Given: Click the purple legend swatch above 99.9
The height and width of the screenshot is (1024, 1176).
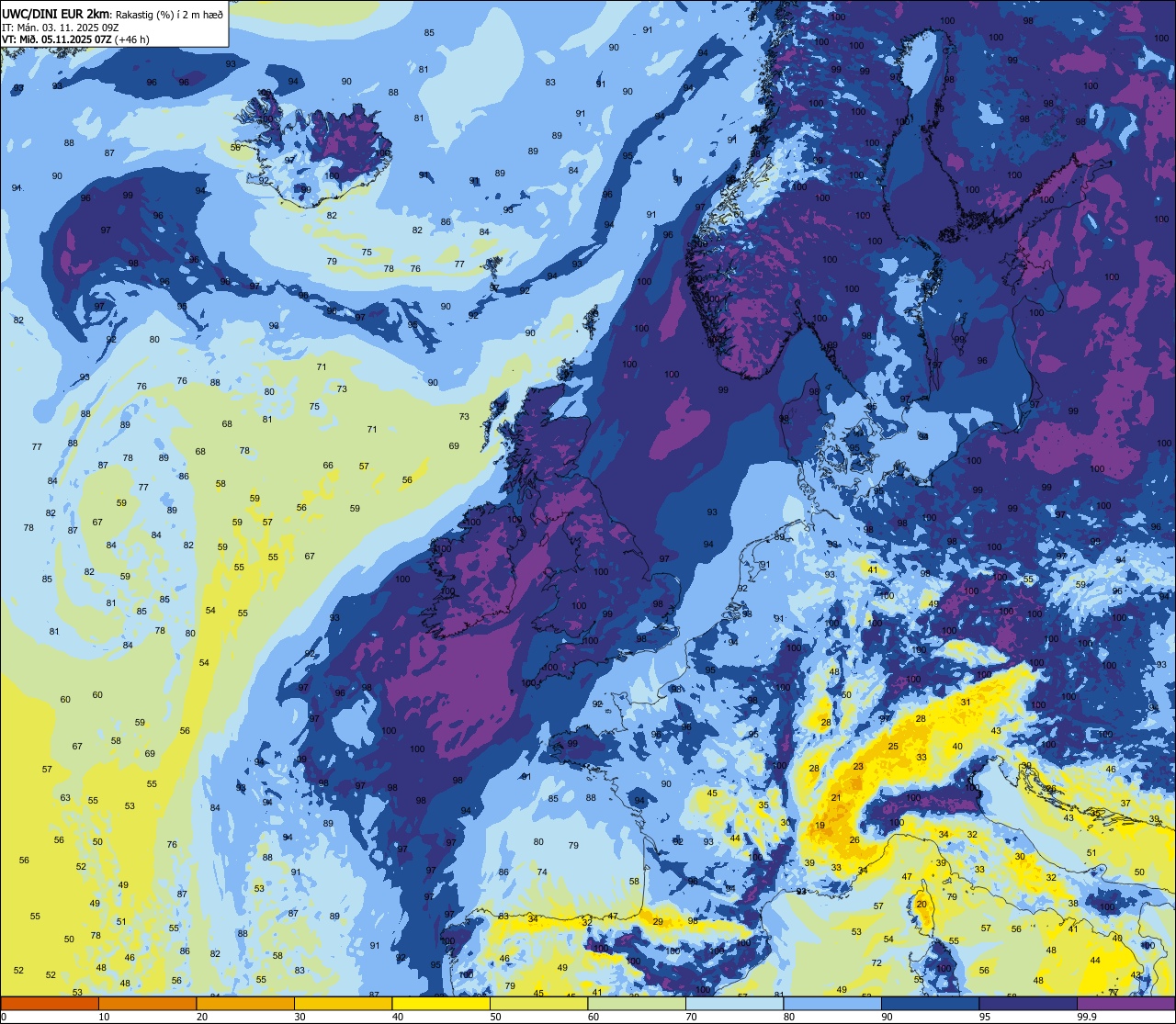Looking at the screenshot, I should (x=1125, y=1004).
